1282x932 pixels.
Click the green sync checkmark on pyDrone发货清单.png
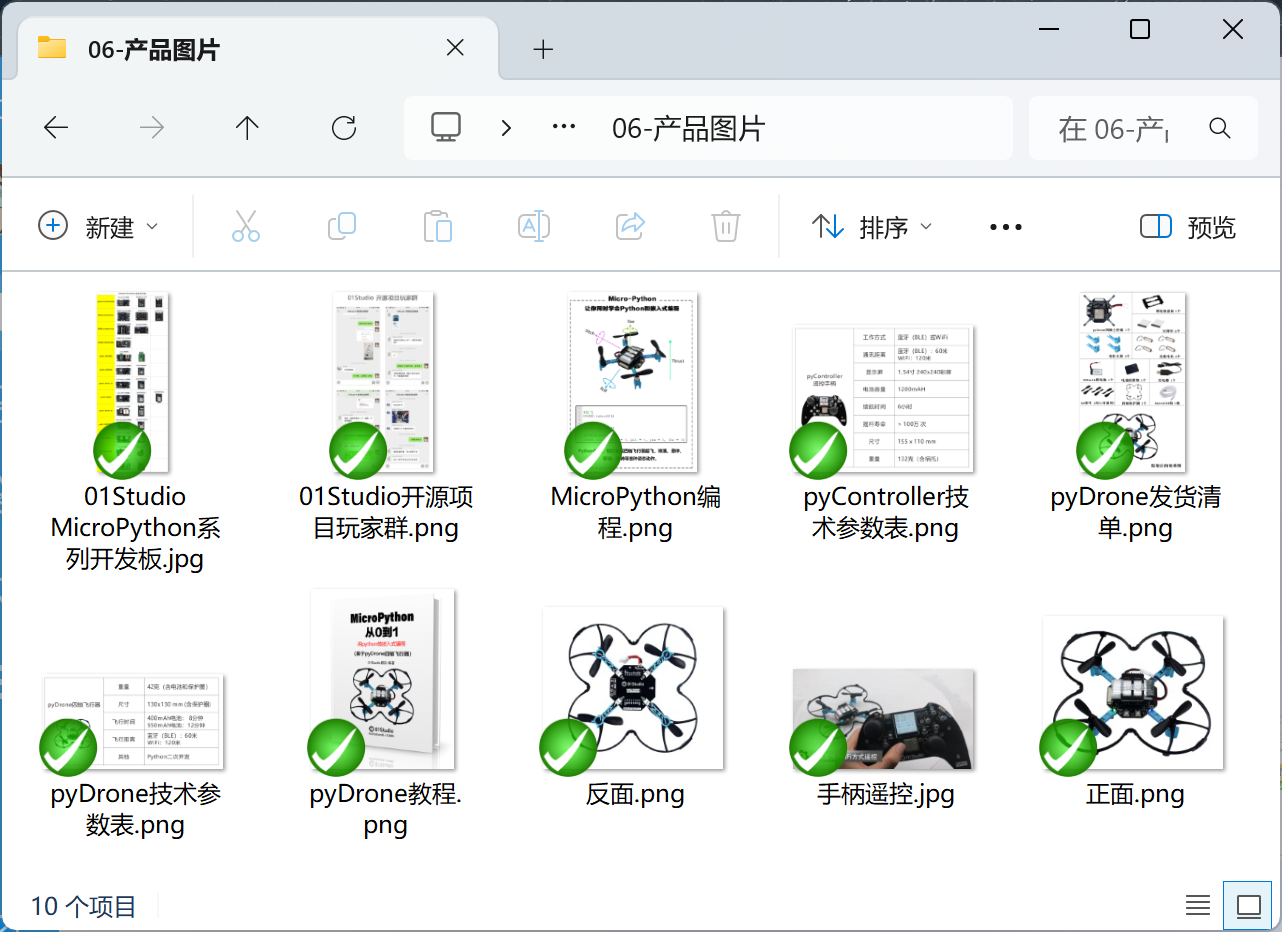coord(1105,450)
